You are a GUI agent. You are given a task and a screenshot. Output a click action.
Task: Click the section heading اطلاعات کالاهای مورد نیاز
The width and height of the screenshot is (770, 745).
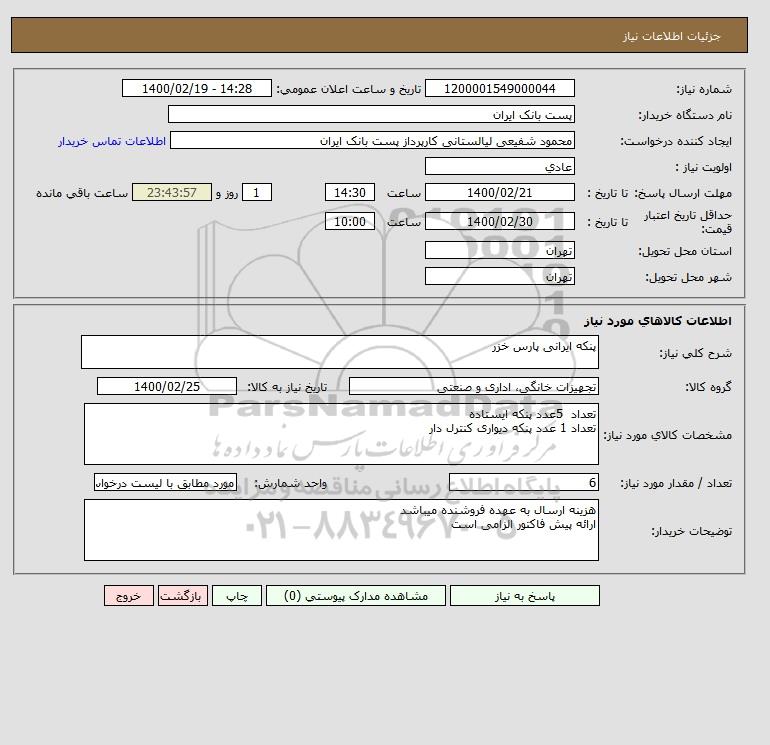pos(658,321)
